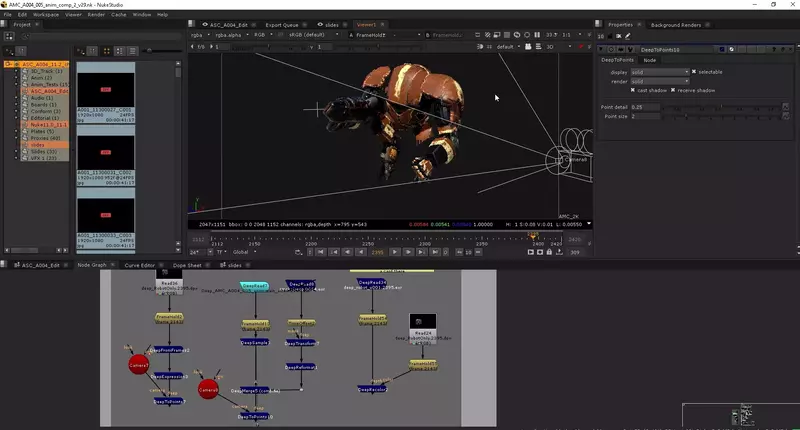
Task: Open the Render menu
Action: pos(96,15)
